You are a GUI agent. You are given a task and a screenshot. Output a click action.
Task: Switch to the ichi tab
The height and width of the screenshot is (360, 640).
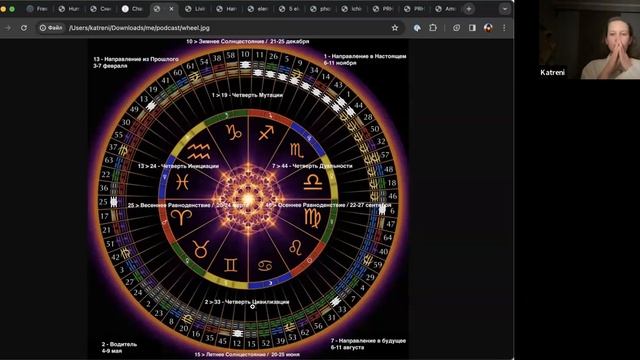(x=352, y=9)
